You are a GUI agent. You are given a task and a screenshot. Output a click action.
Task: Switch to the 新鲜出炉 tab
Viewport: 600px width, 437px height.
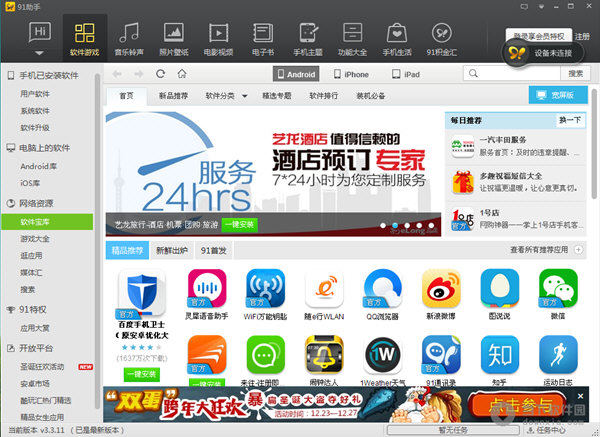(172, 251)
